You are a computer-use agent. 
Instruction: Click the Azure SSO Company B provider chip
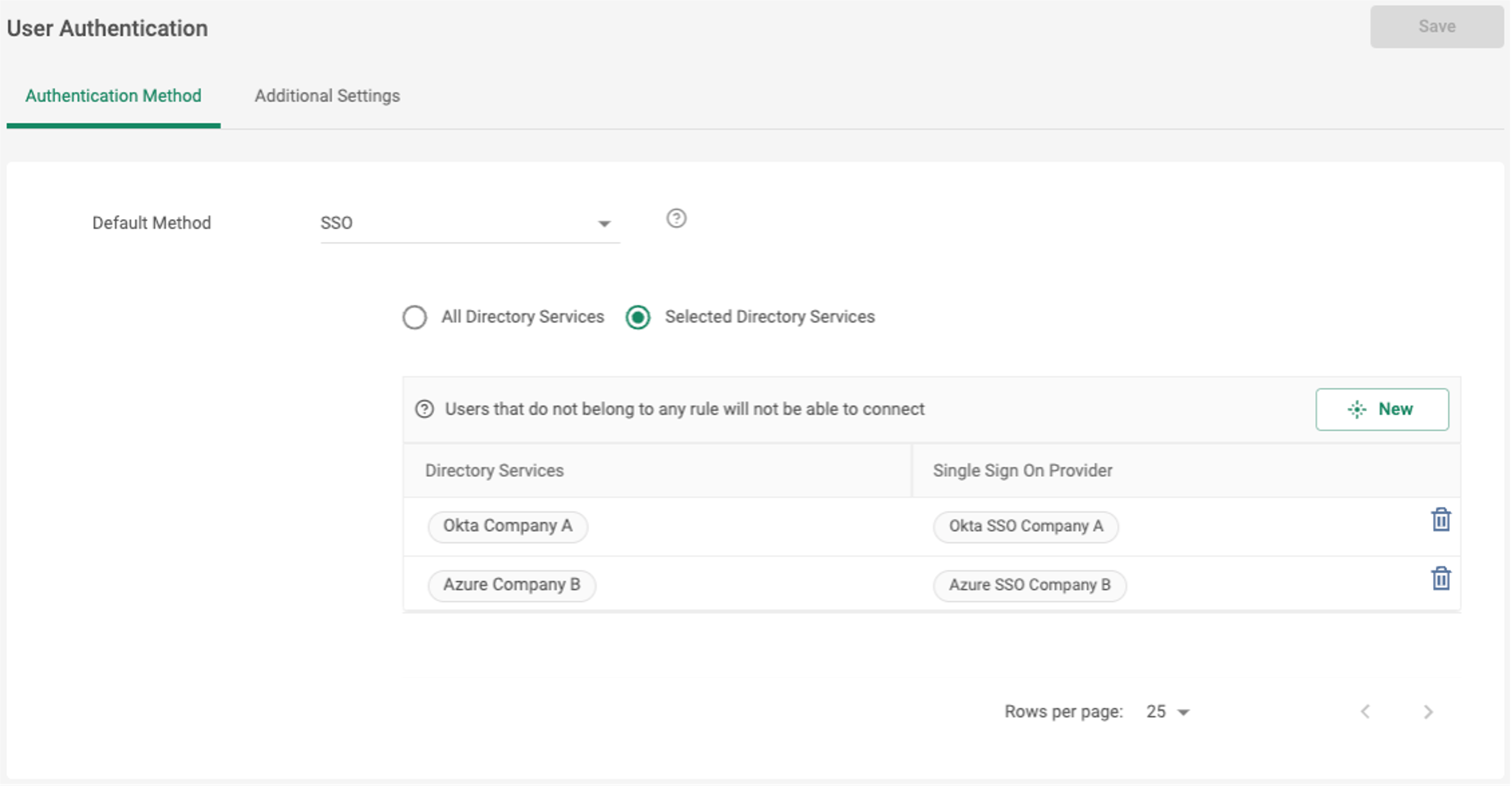point(1030,584)
